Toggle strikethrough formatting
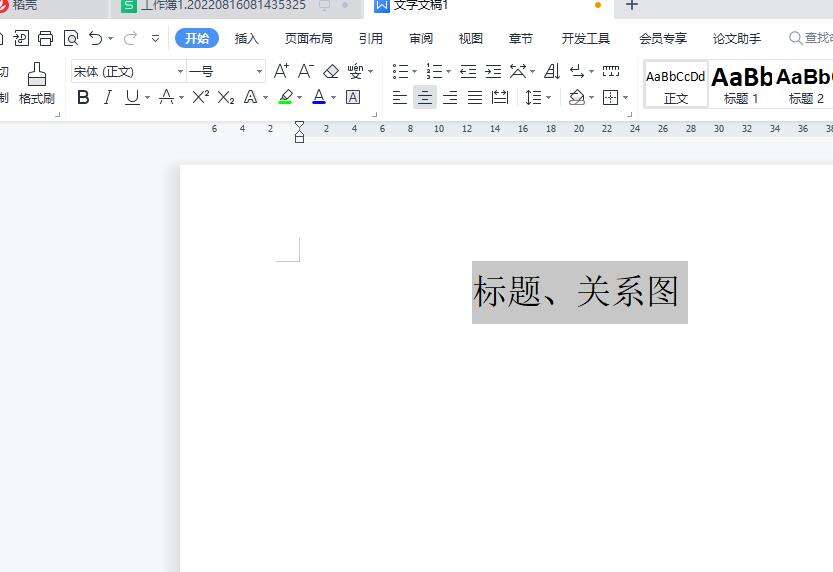 click(x=166, y=97)
